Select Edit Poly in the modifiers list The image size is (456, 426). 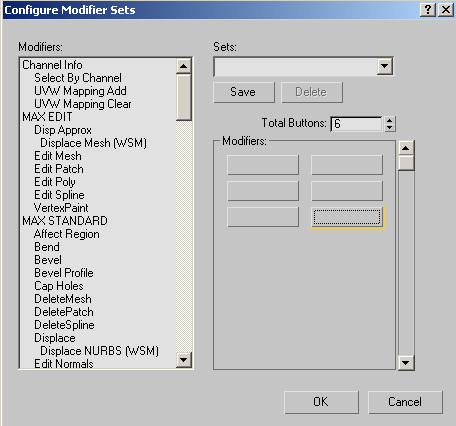pos(55,182)
